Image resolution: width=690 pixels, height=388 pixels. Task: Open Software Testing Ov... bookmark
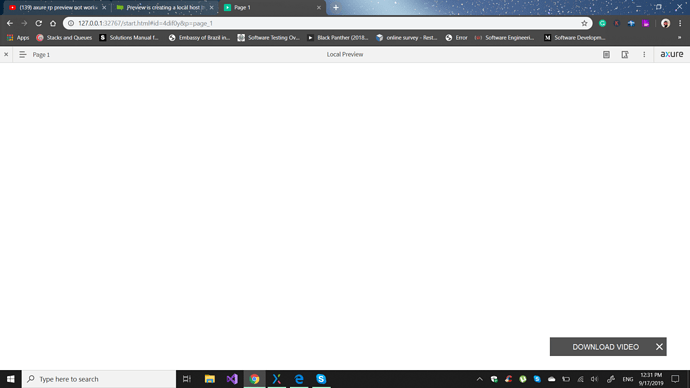click(x=268, y=38)
